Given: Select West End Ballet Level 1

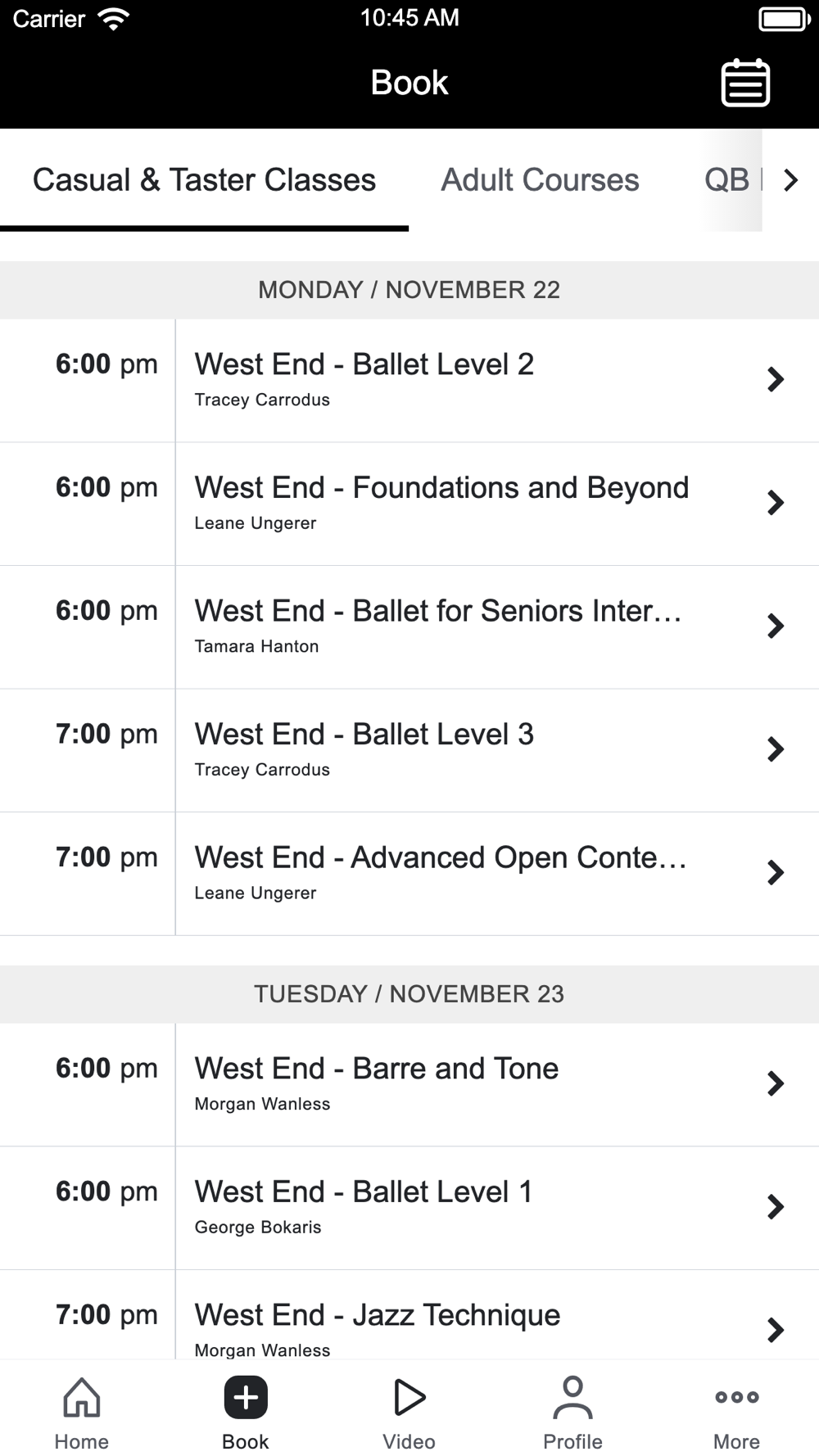Looking at the screenshot, I should click(364, 1206).
